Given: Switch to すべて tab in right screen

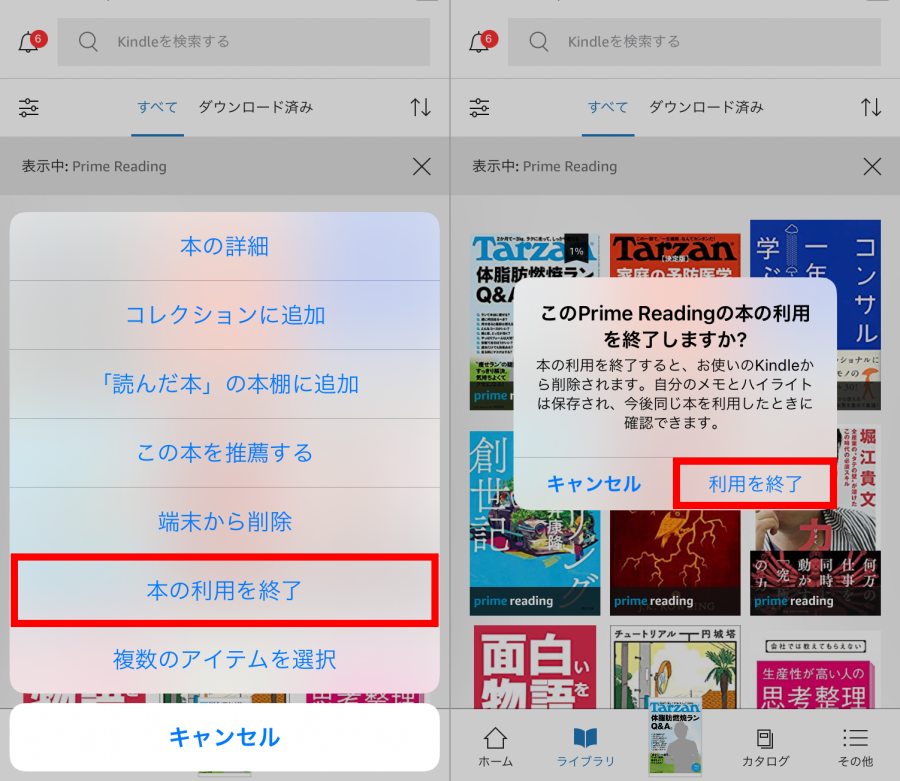Looking at the screenshot, I should (x=608, y=107).
